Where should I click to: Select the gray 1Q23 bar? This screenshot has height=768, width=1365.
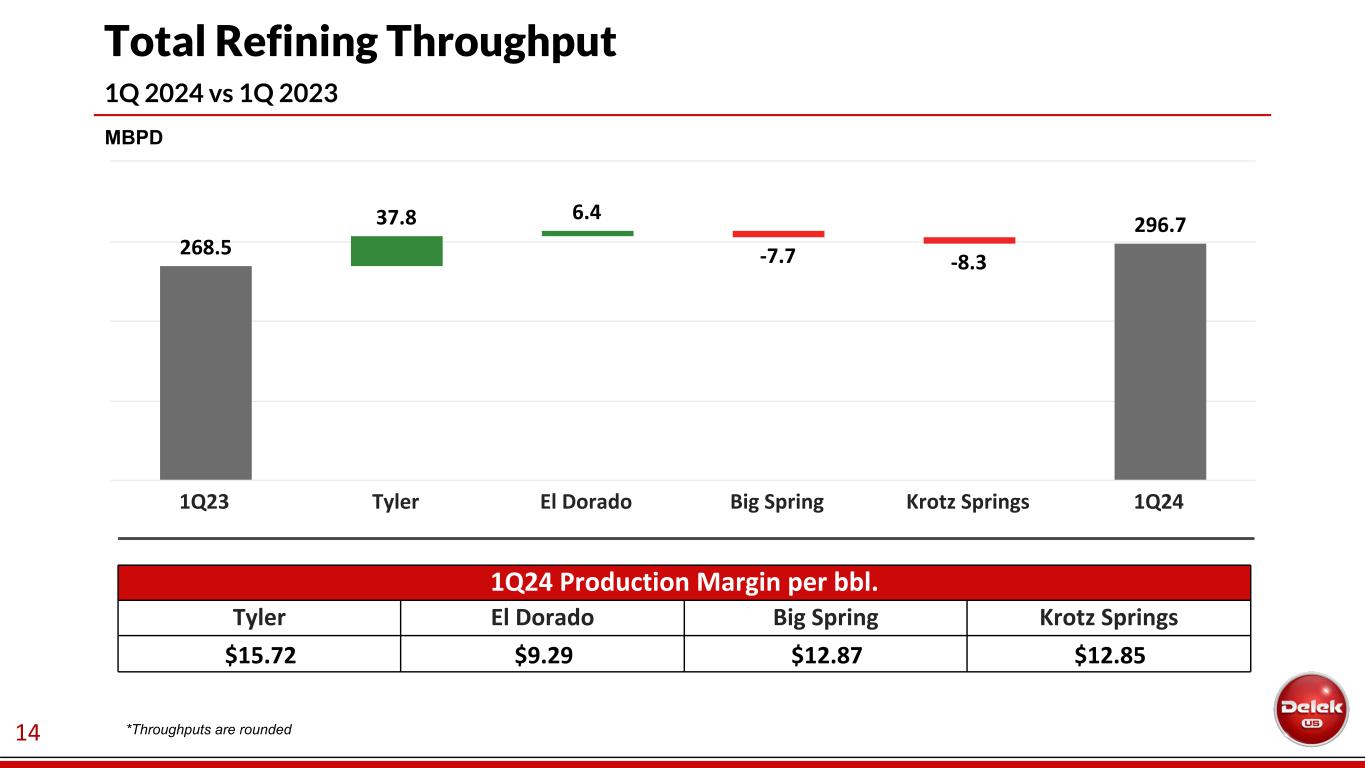click(205, 372)
